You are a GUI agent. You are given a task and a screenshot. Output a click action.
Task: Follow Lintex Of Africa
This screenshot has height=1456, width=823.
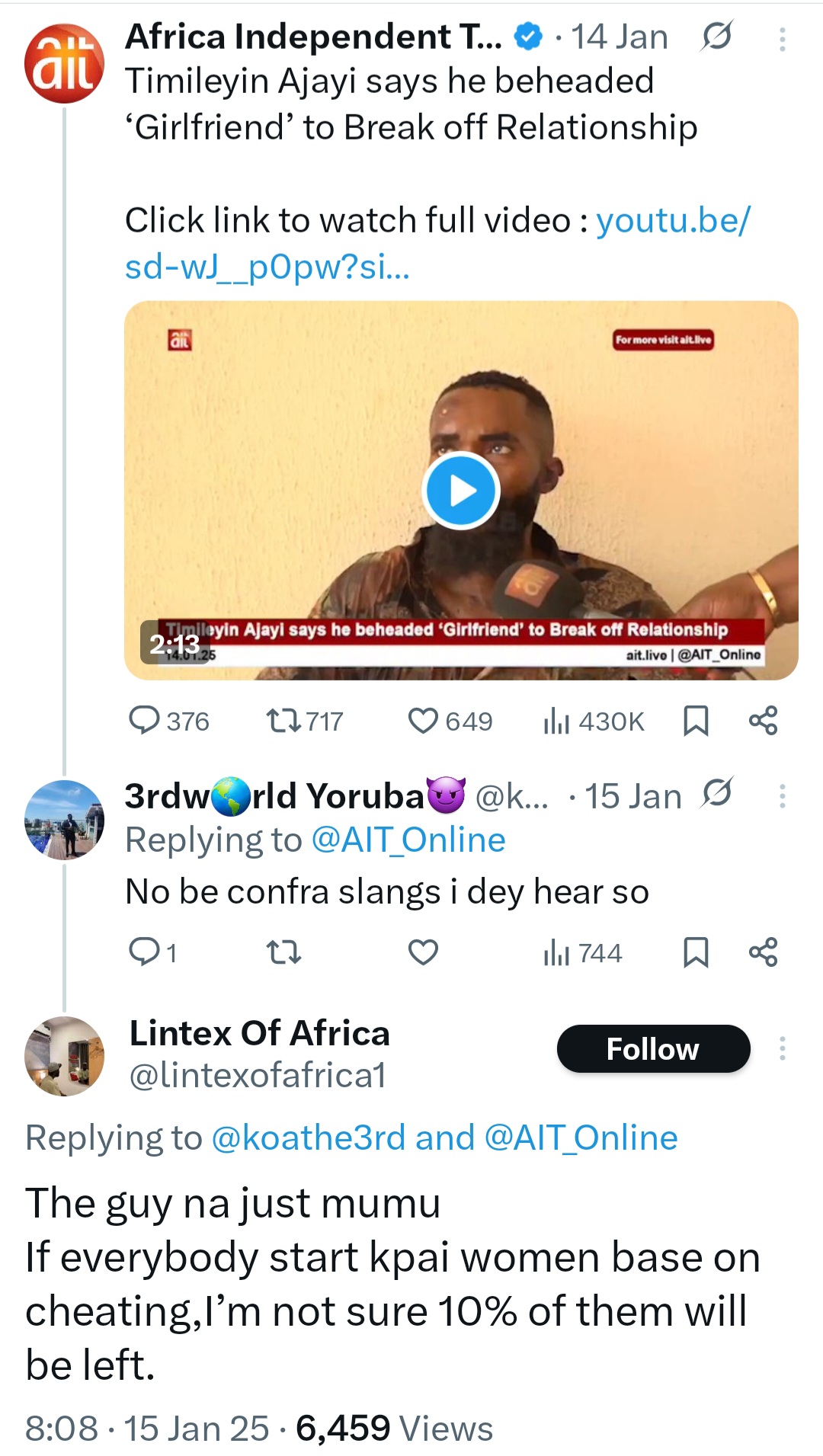(653, 1049)
